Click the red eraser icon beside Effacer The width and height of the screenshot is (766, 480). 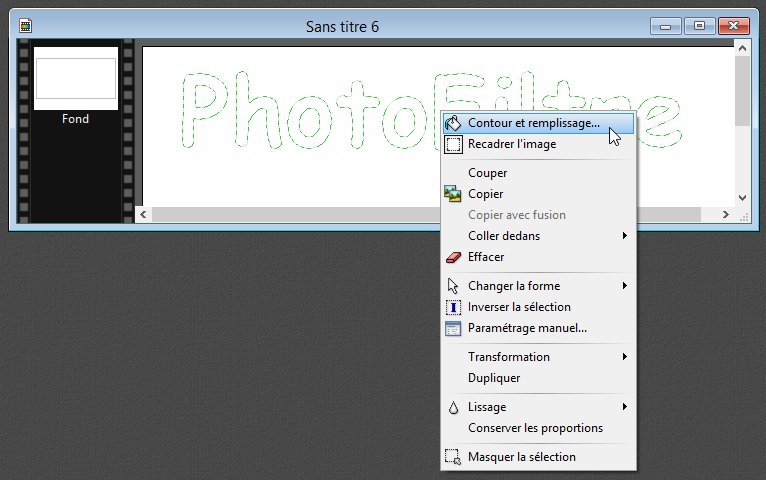coord(453,257)
